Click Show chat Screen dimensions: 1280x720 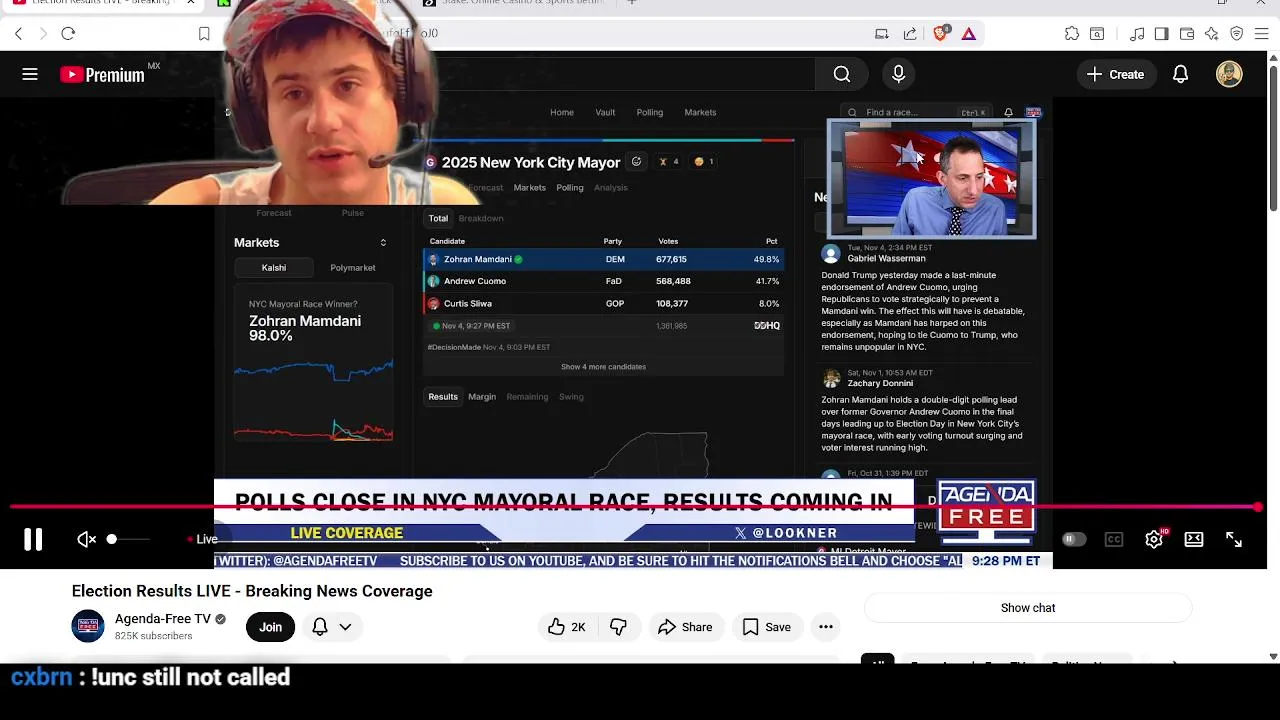point(1028,608)
